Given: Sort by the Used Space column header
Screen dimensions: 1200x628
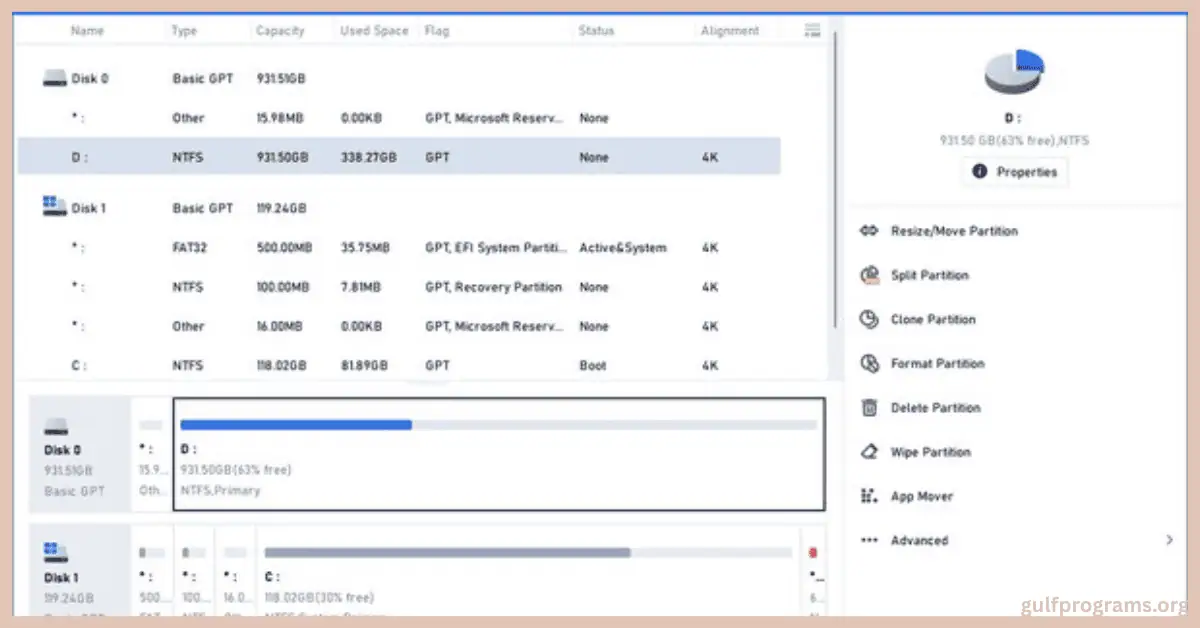Looking at the screenshot, I should point(374,31).
